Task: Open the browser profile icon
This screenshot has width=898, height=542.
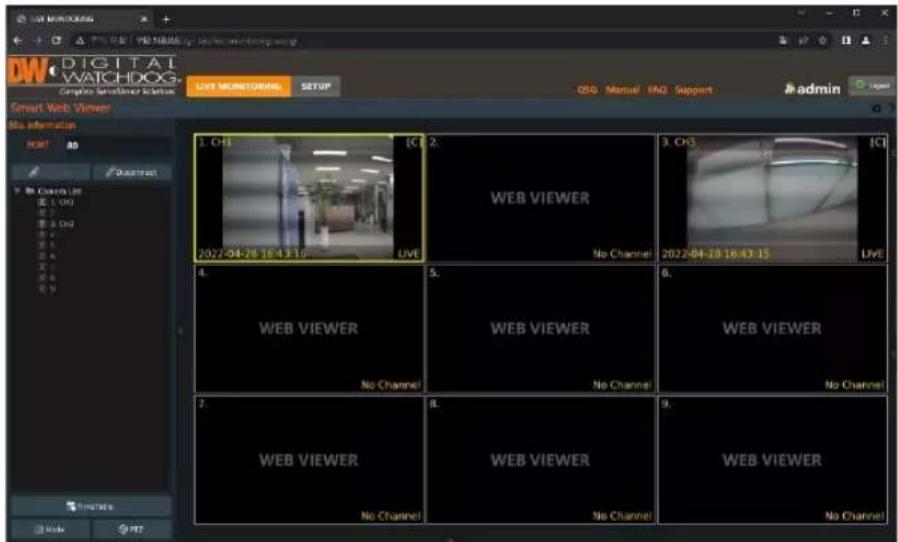Action: (x=866, y=41)
